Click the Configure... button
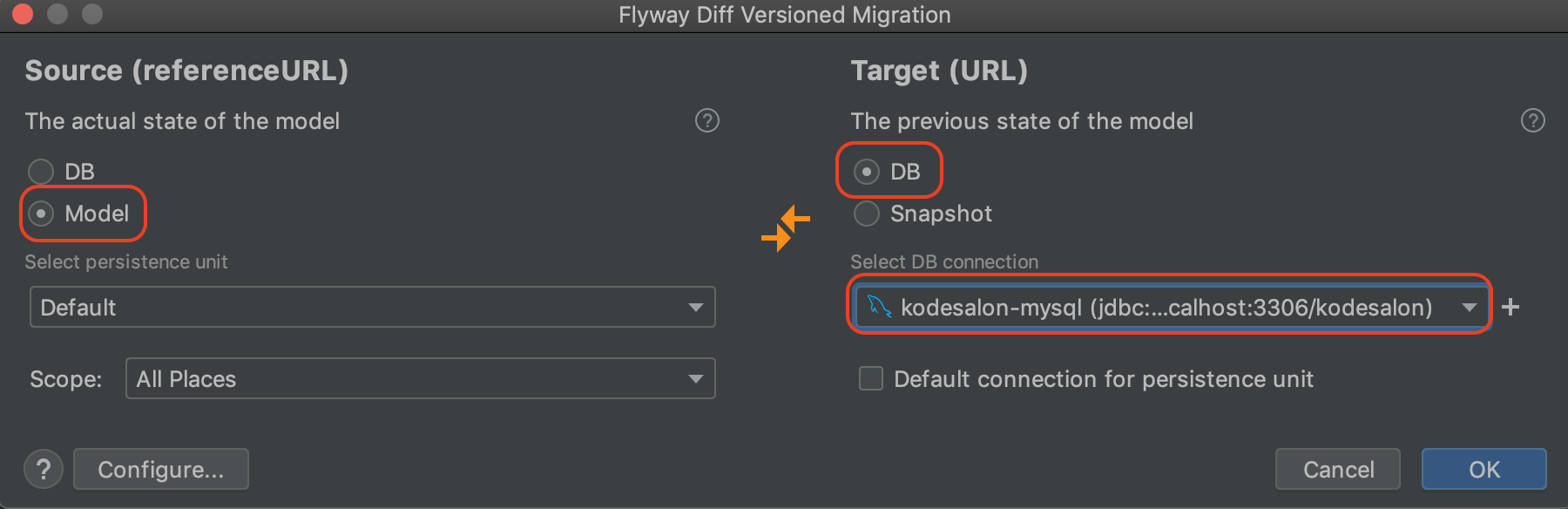The image size is (1568, 509). click(160, 469)
